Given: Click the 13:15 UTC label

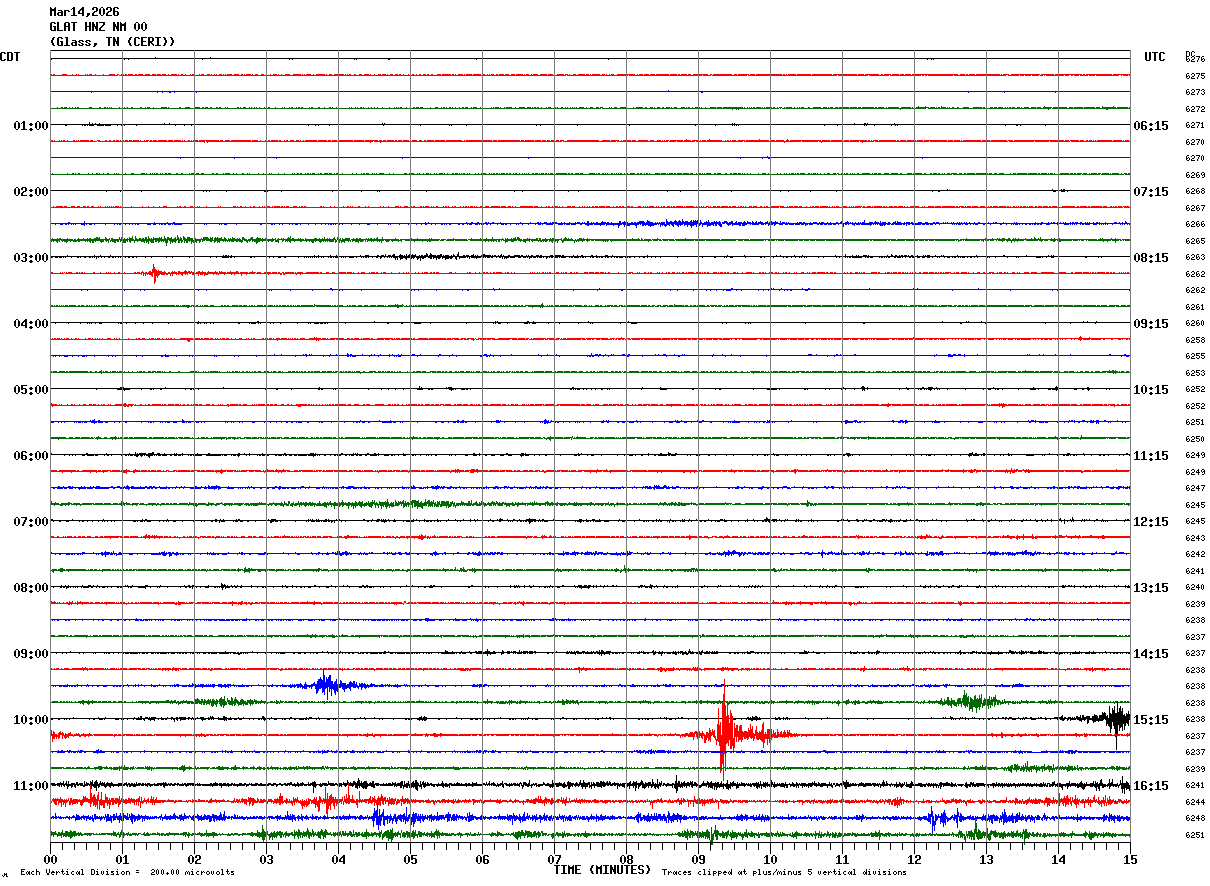Looking at the screenshot, I should pos(1151,588).
